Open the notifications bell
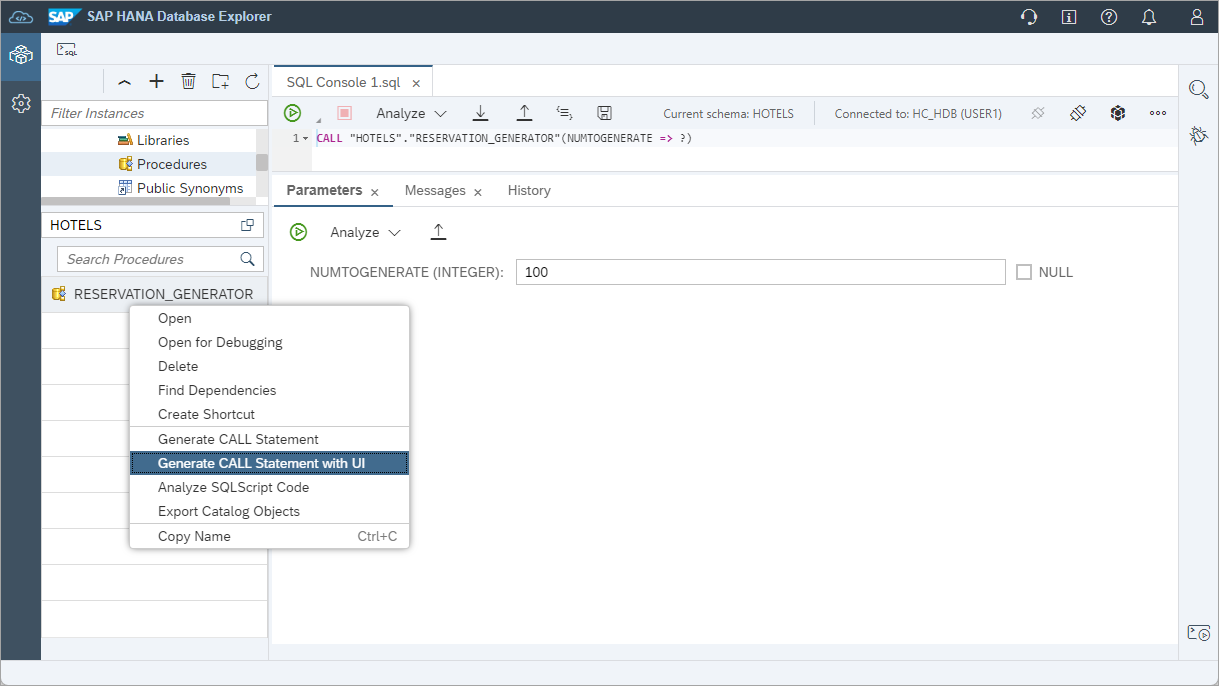 [1149, 17]
